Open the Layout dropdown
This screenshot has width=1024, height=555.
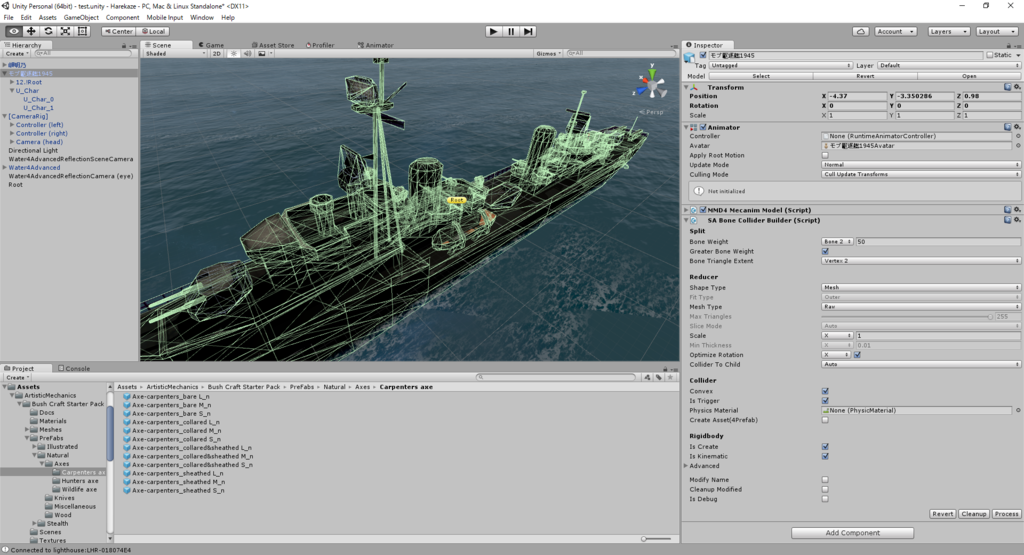pos(997,31)
